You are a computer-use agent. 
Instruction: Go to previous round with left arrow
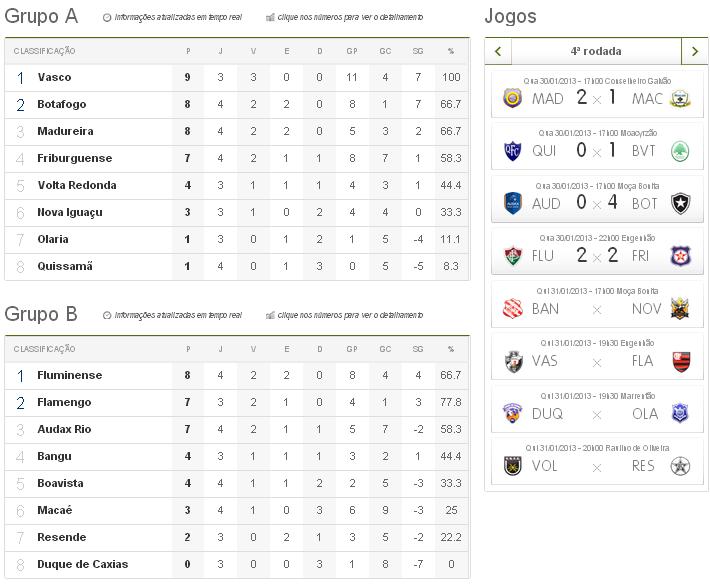point(497,51)
